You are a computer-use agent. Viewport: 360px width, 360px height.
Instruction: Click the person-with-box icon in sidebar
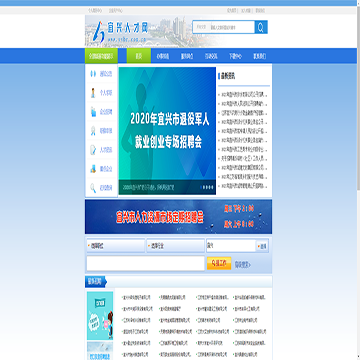tap(93, 169)
